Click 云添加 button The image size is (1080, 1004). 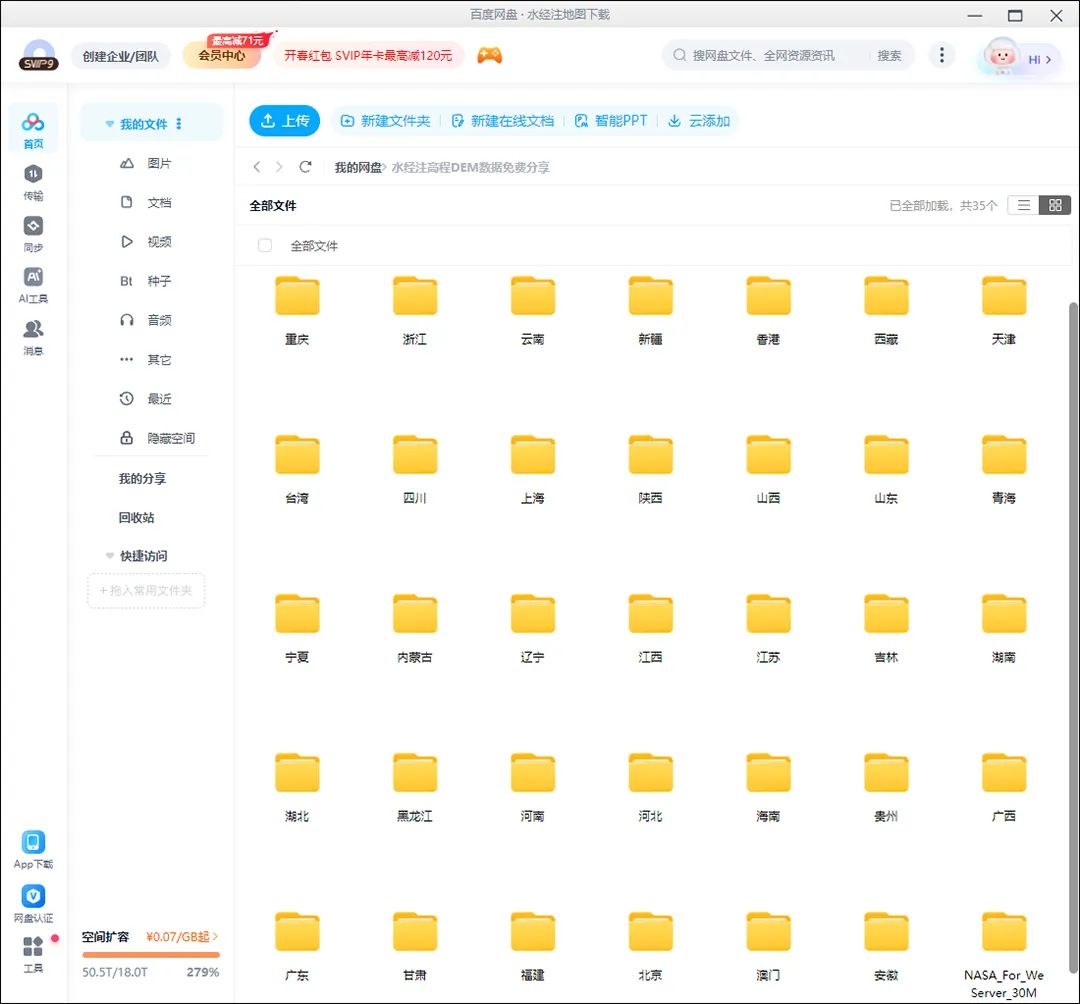[x=699, y=121]
